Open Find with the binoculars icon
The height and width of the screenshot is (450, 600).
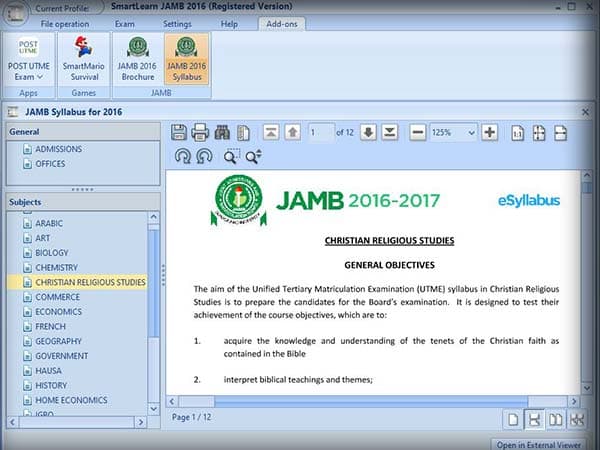pos(221,132)
